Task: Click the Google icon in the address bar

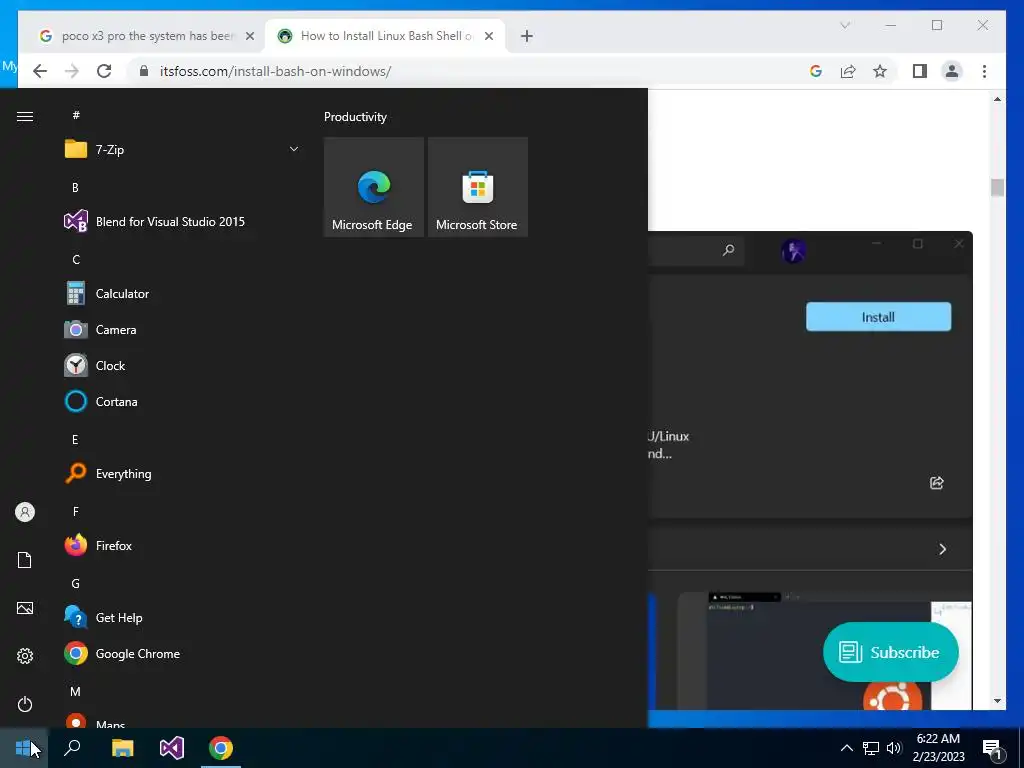Action: pyautogui.click(x=816, y=71)
